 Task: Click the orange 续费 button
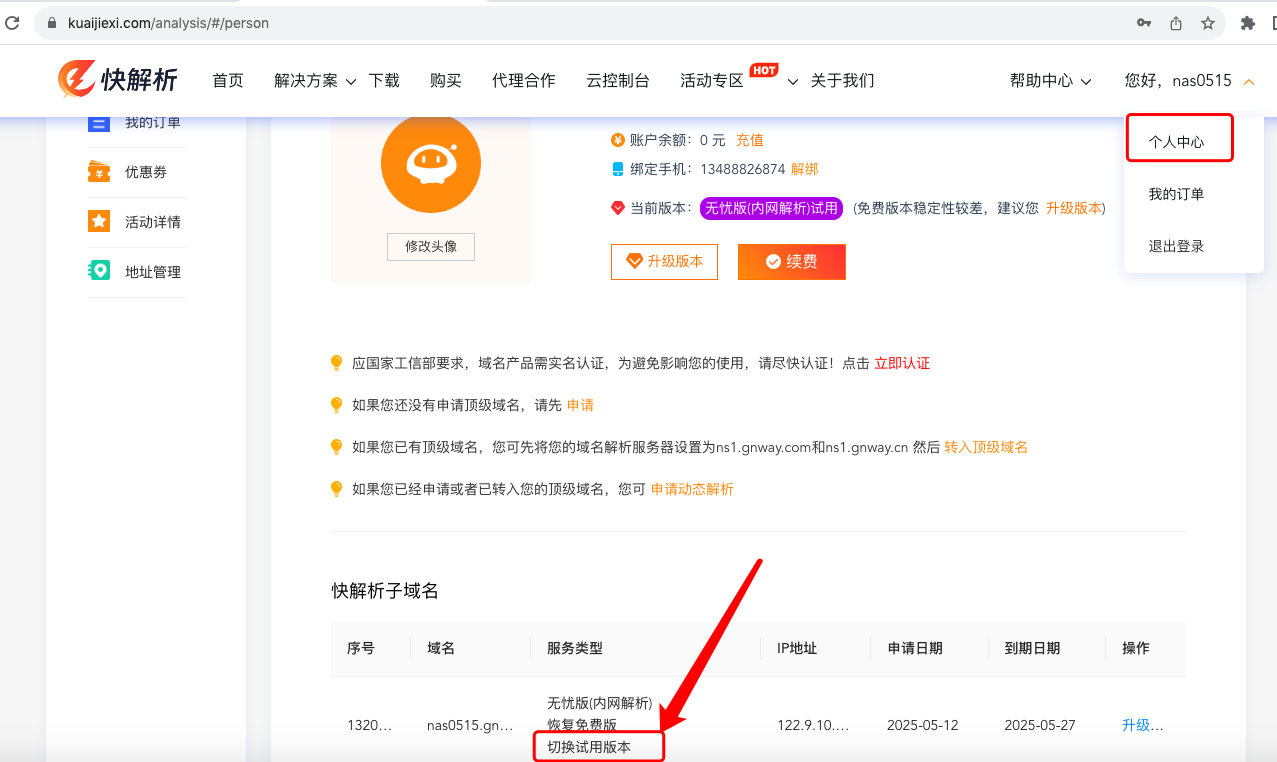pos(792,261)
